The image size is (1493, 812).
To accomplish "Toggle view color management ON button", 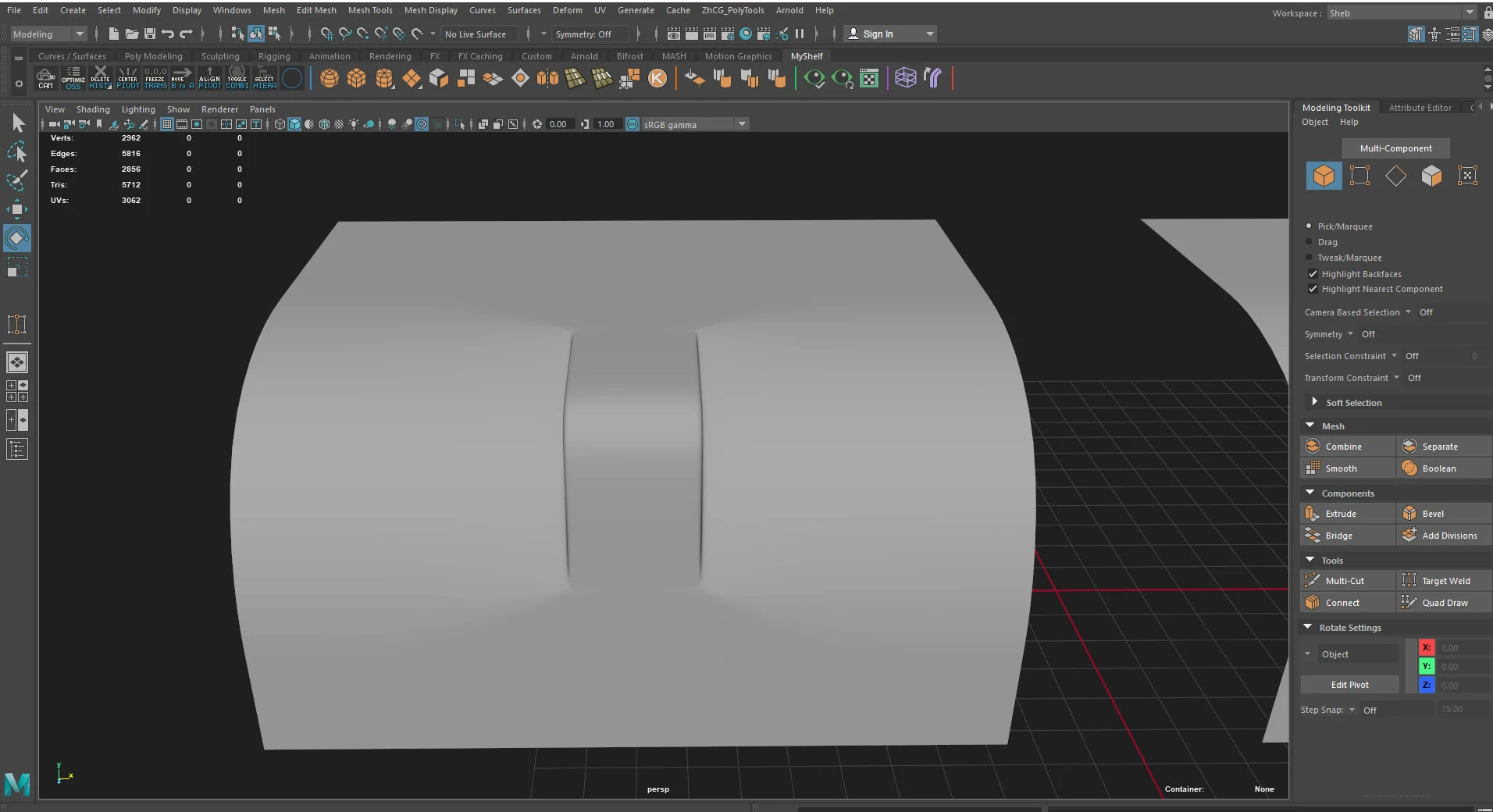I will (x=632, y=124).
